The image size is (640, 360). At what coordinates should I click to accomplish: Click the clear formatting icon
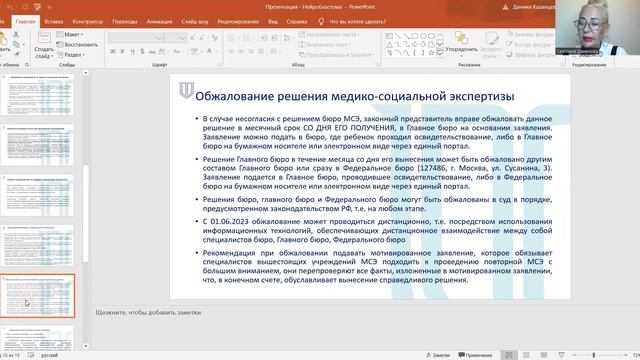pos(214,38)
